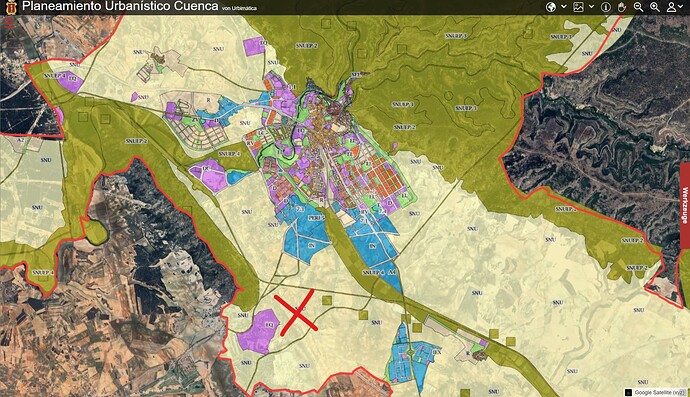Click the black swatch beside Google Satellite
Viewport: 690px width, 397px height.
628,392
